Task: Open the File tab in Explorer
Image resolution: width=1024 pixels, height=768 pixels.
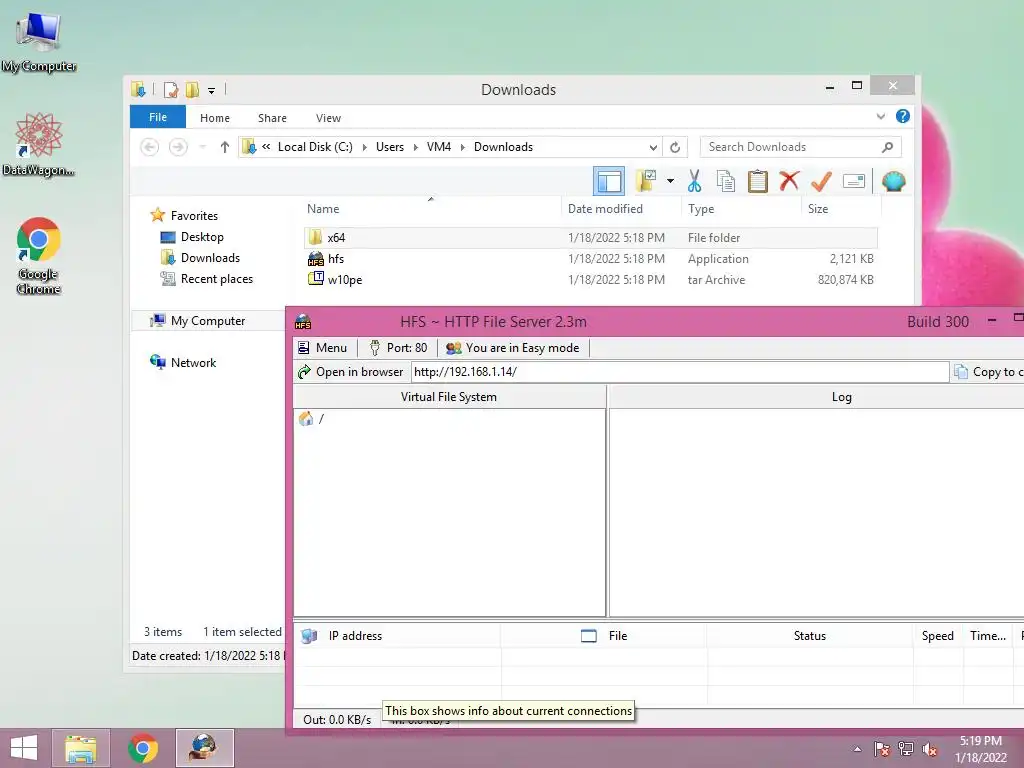Action: [157, 117]
